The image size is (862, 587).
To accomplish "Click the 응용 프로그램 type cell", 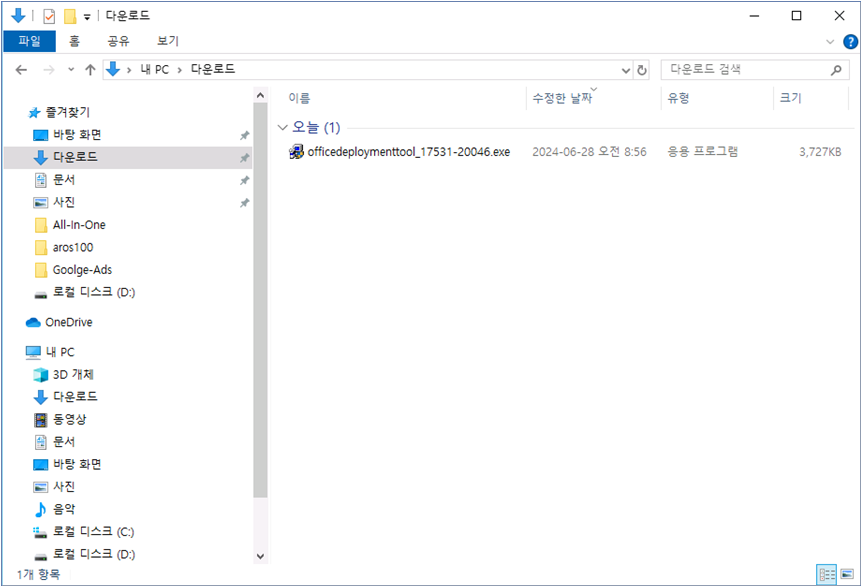I will pyautogui.click(x=702, y=152).
